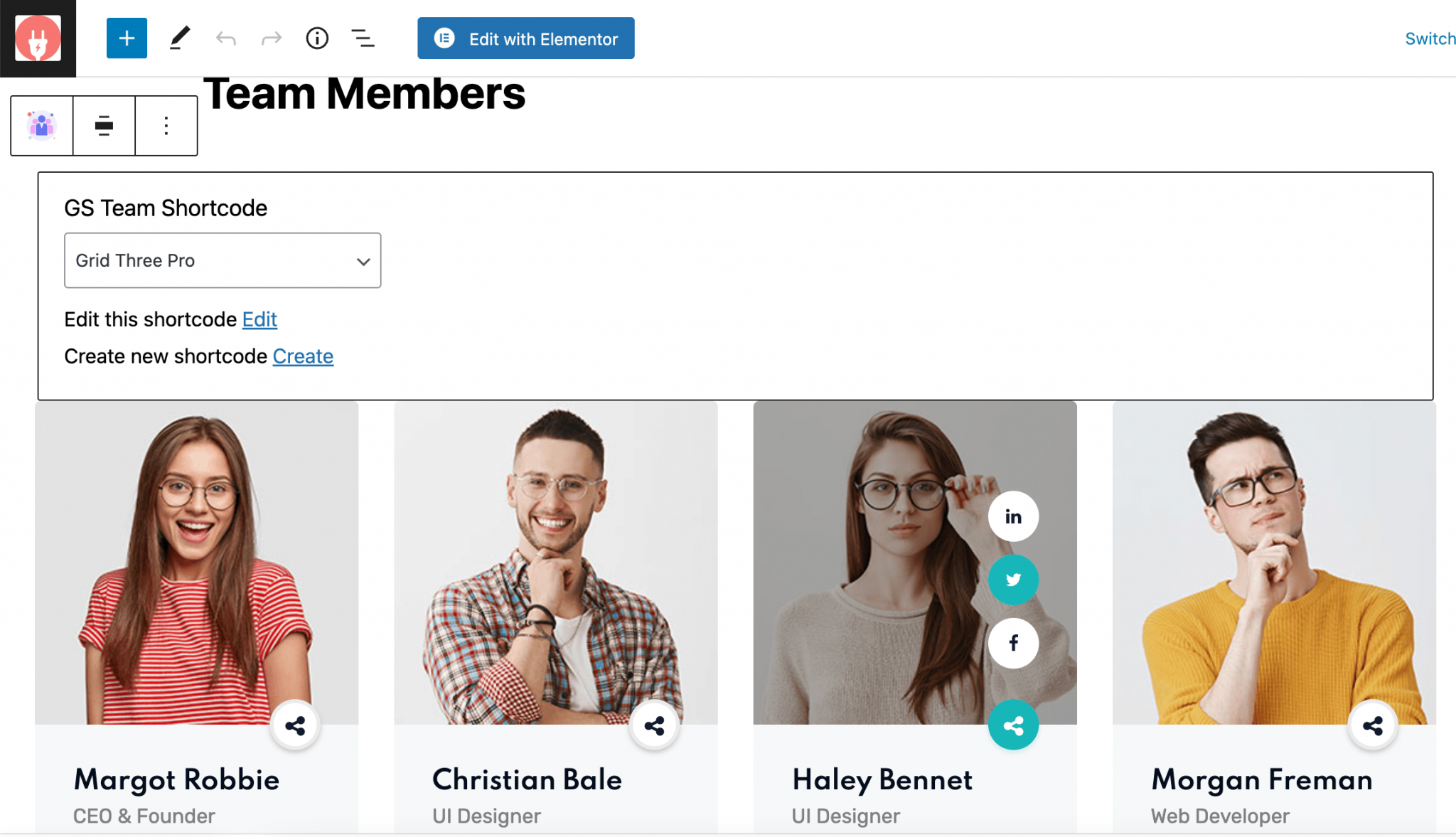Click the Edit shortcode link
The height and width of the screenshot is (837, 1456).
[259, 319]
